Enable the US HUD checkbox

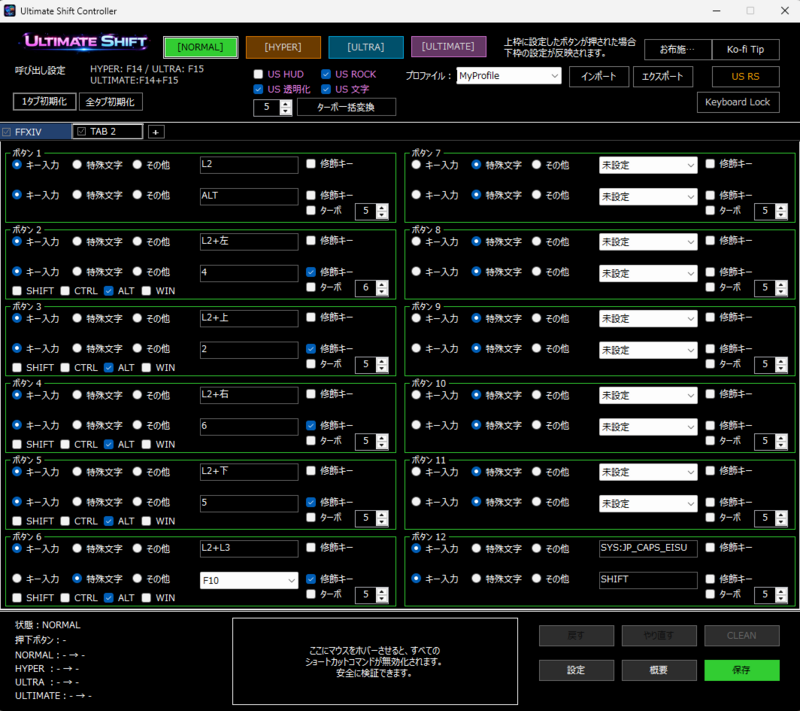(258, 74)
